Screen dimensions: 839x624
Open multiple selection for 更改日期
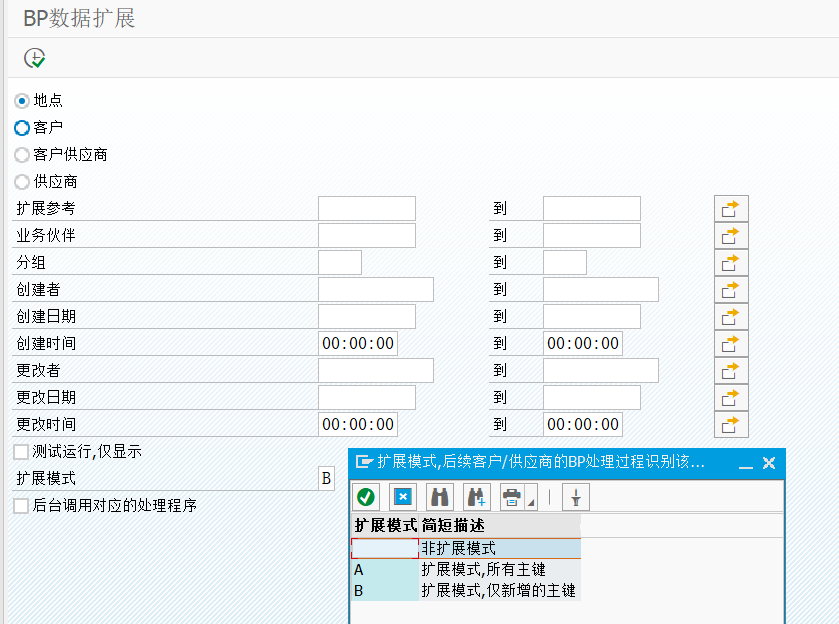pyautogui.click(x=731, y=398)
